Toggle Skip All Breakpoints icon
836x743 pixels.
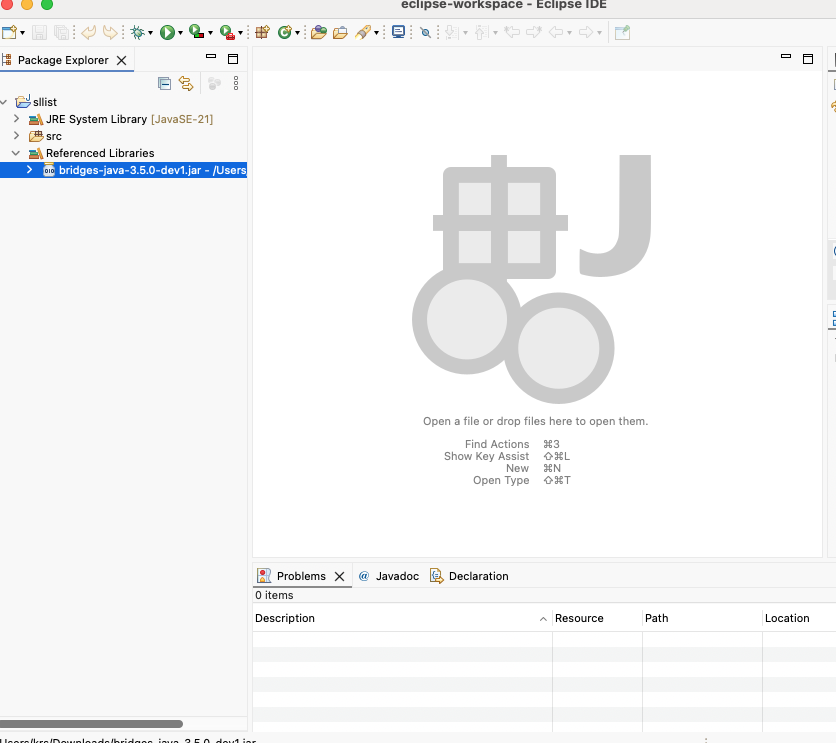tap(425, 33)
